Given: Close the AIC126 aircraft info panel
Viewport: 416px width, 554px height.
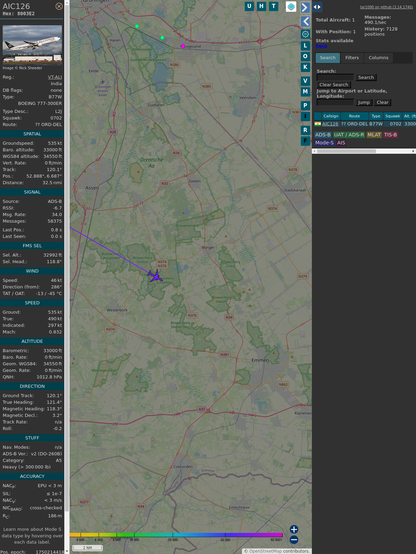Looking at the screenshot, I should [59, 6].
